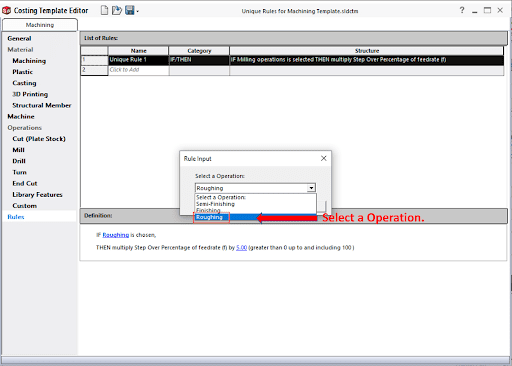
Task: Select 3D Printing material option
Action: tap(30, 94)
